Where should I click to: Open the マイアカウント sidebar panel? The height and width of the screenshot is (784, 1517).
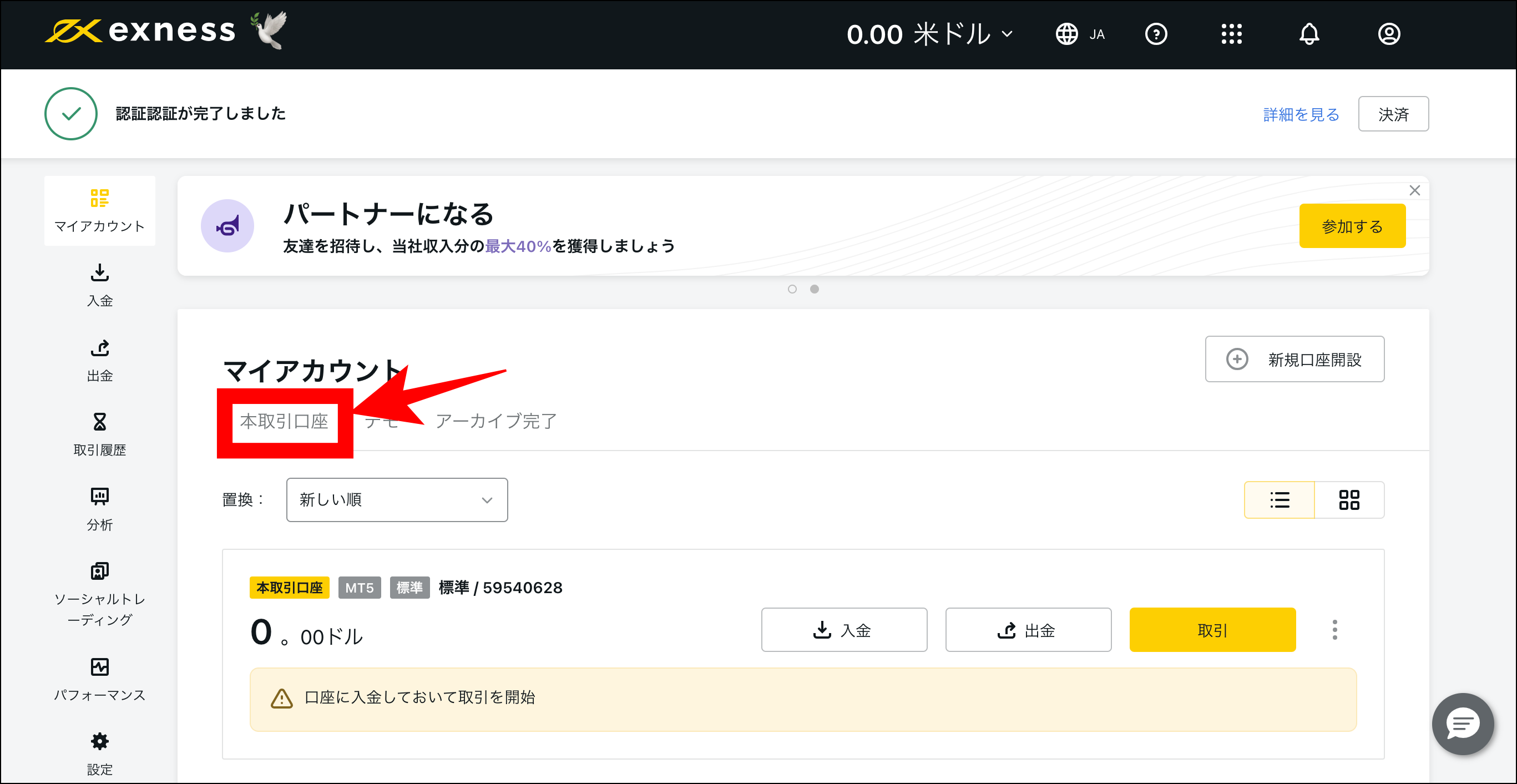99,210
